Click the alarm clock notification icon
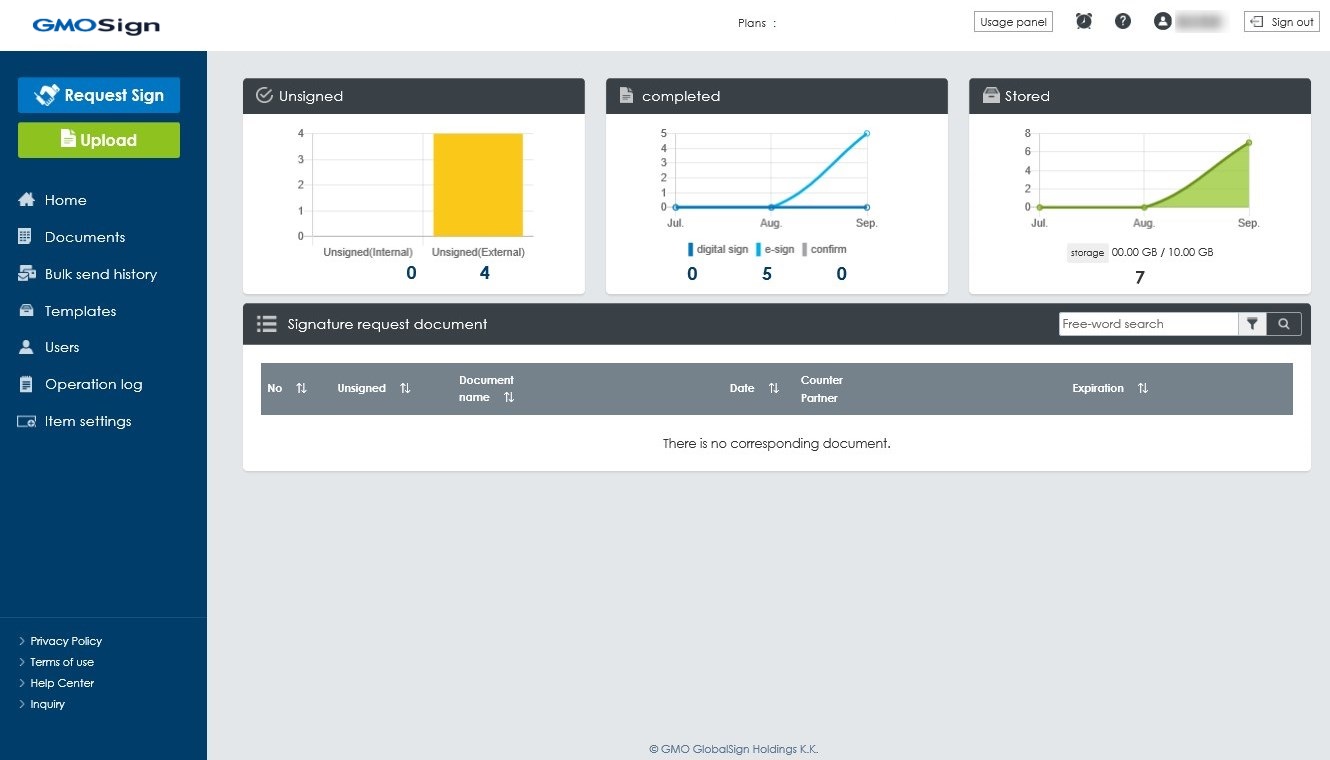 (1083, 21)
